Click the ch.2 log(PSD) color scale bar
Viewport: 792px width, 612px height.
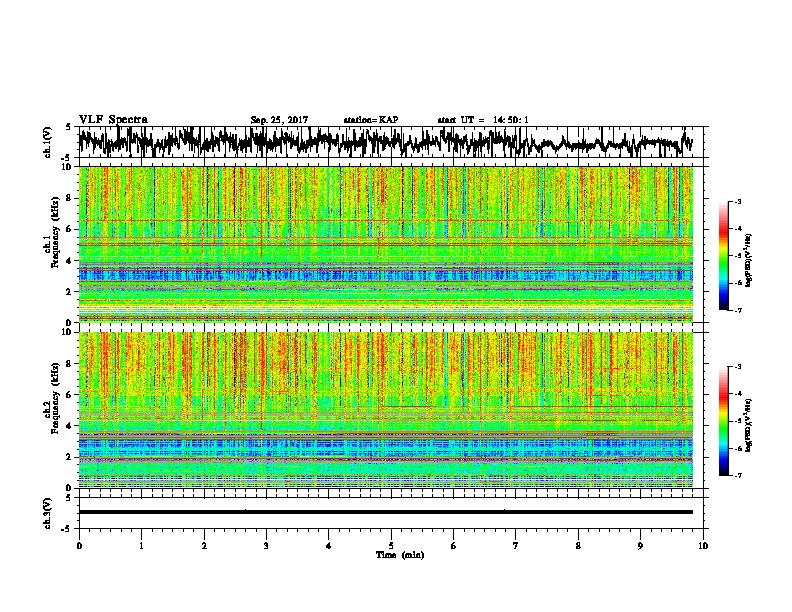(723, 421)
